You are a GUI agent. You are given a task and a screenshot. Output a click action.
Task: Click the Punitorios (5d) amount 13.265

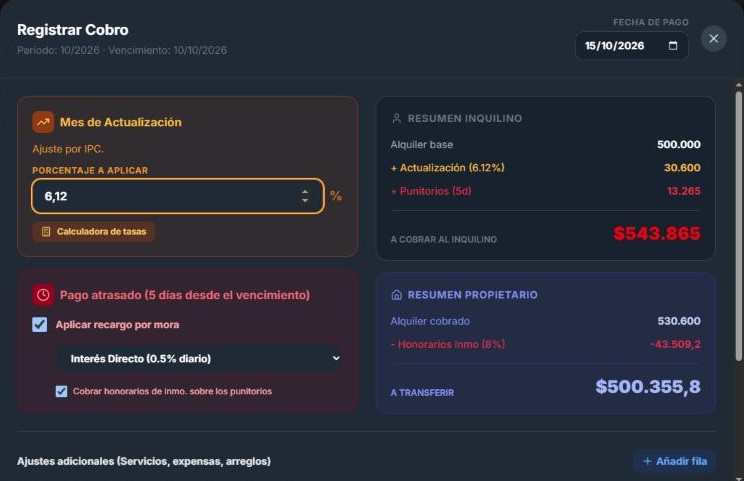point(684,191)
